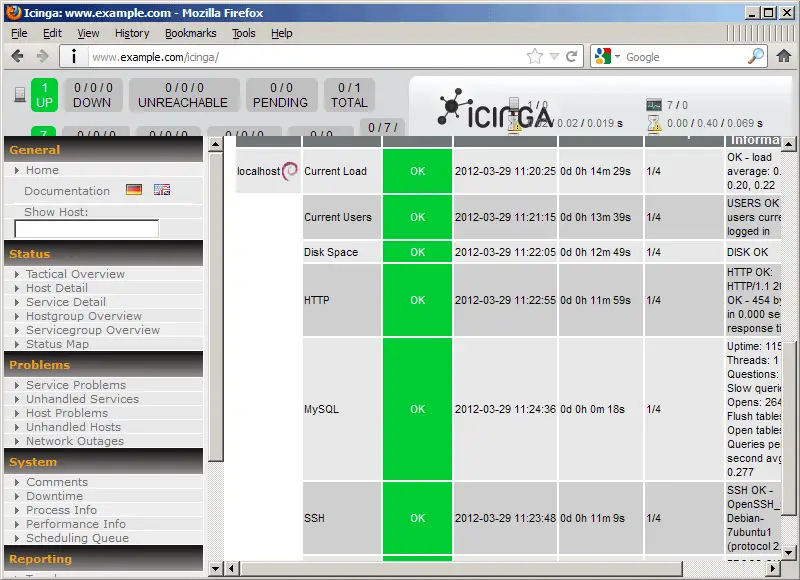Open Network Outages
Screen dimensions: 800x580
click(x=74, y=441)
